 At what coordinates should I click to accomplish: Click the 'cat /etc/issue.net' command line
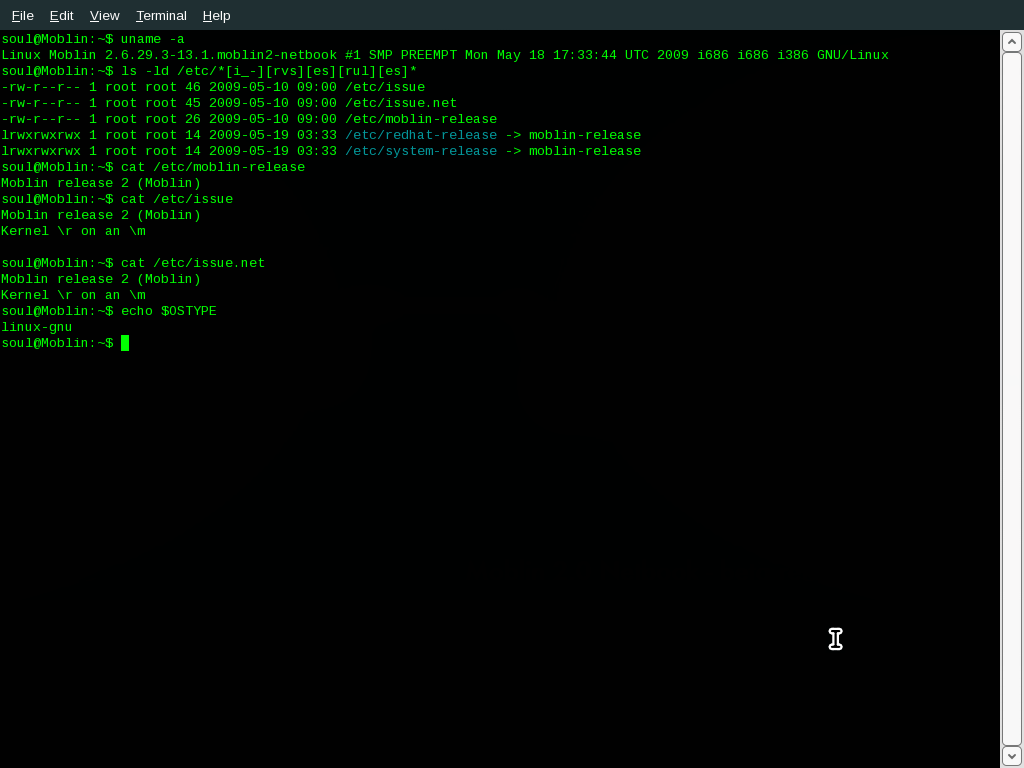193,263
